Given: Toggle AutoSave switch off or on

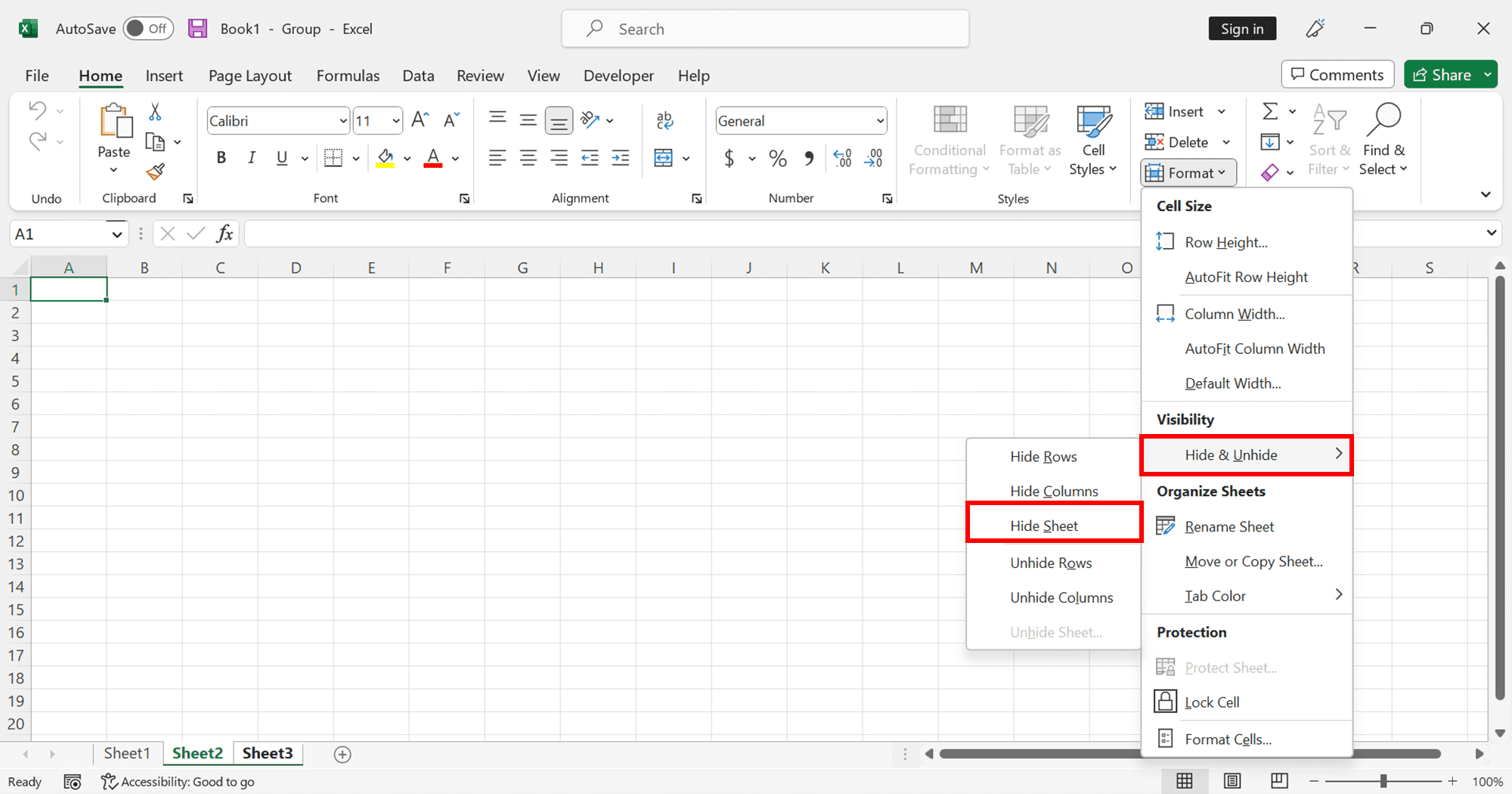Looking at the screenshot, I should [148, 29].
